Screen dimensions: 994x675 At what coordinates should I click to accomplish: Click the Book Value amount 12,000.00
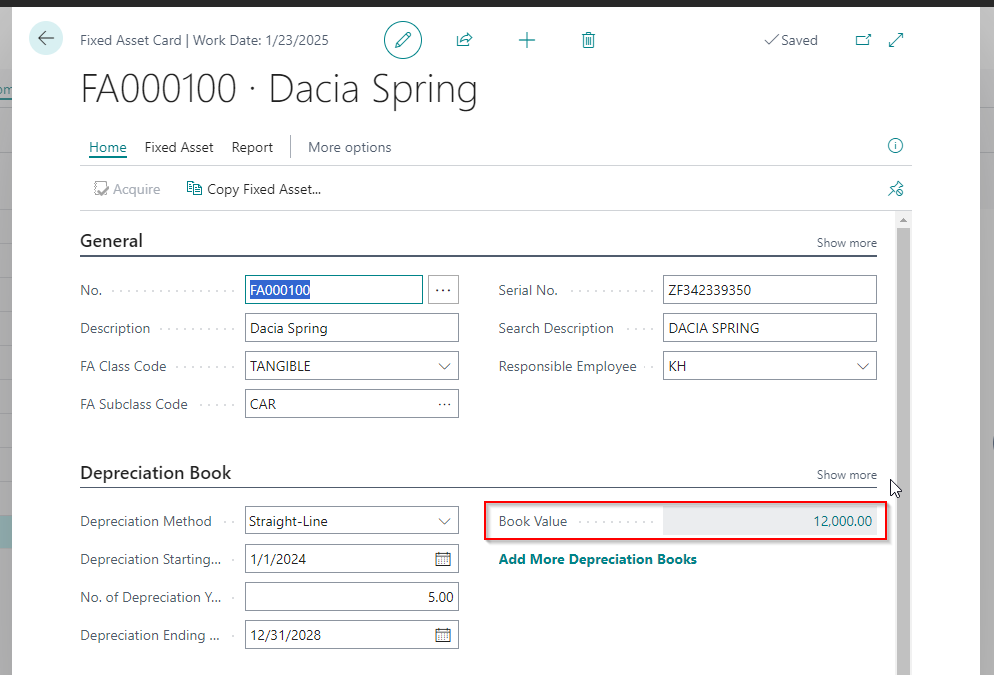click(x=842, y=521)
